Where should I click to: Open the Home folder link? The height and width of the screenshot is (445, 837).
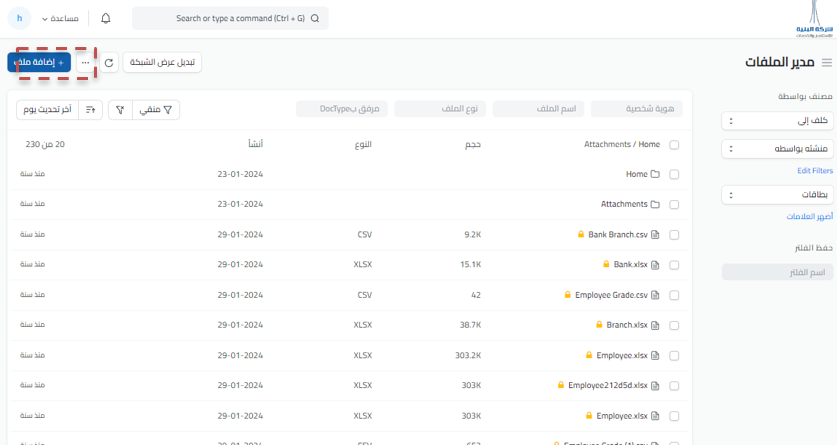636,174
